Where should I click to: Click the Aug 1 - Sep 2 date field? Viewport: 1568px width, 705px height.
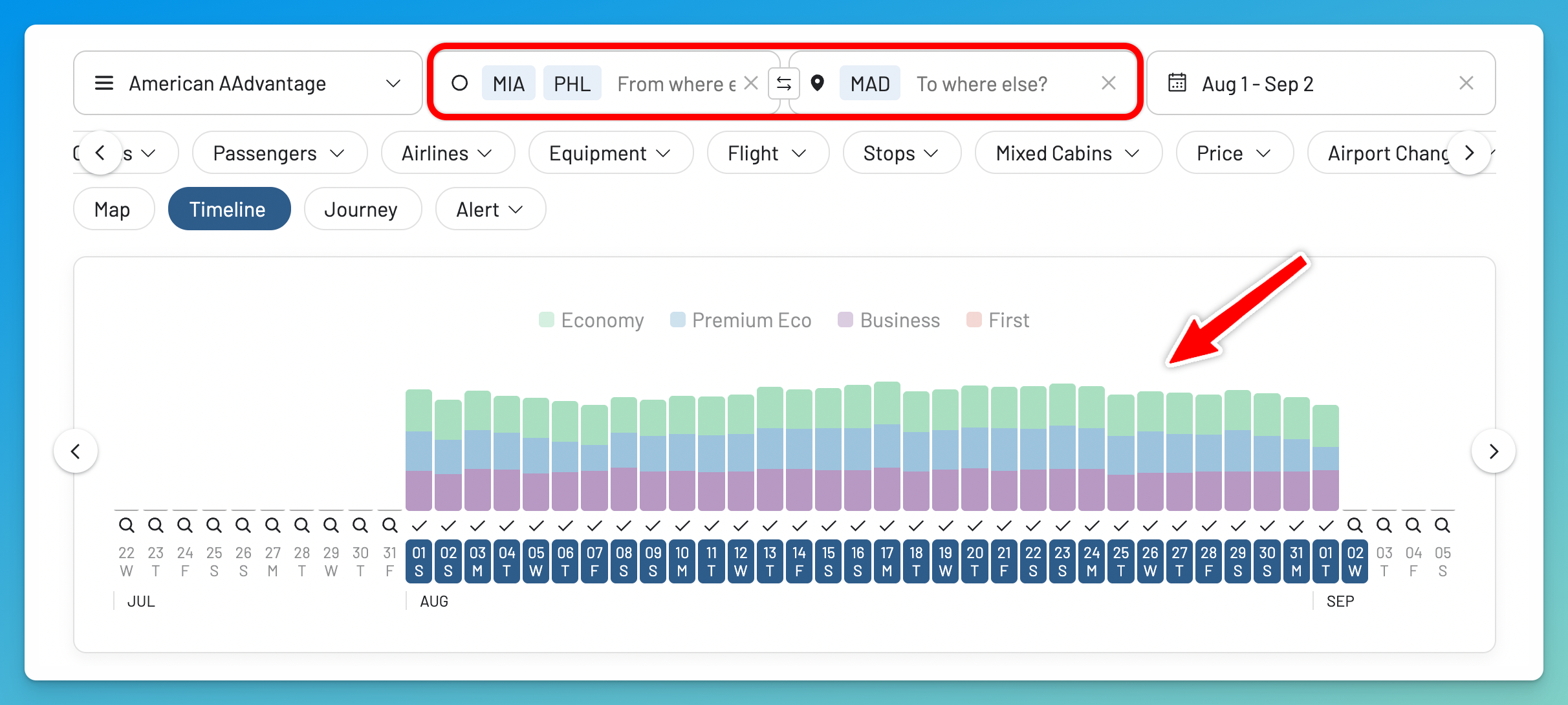click(1321, 83)
